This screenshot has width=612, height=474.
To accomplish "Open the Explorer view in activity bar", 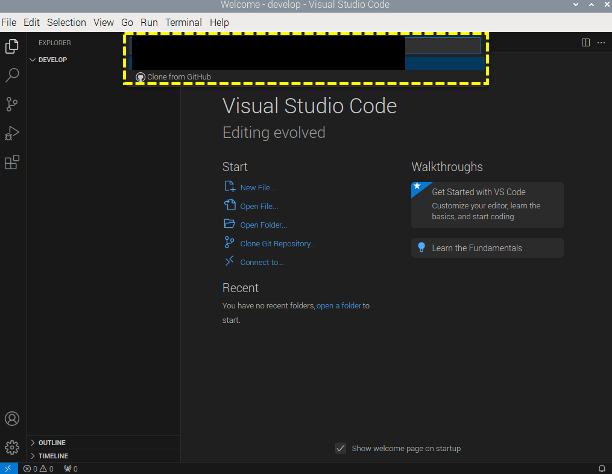I will tap(12, 46).
